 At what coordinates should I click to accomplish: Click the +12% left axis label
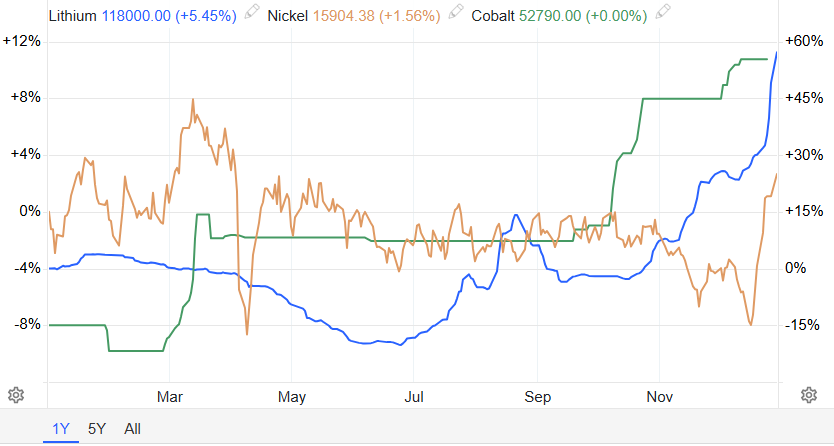tap(21, 41)
